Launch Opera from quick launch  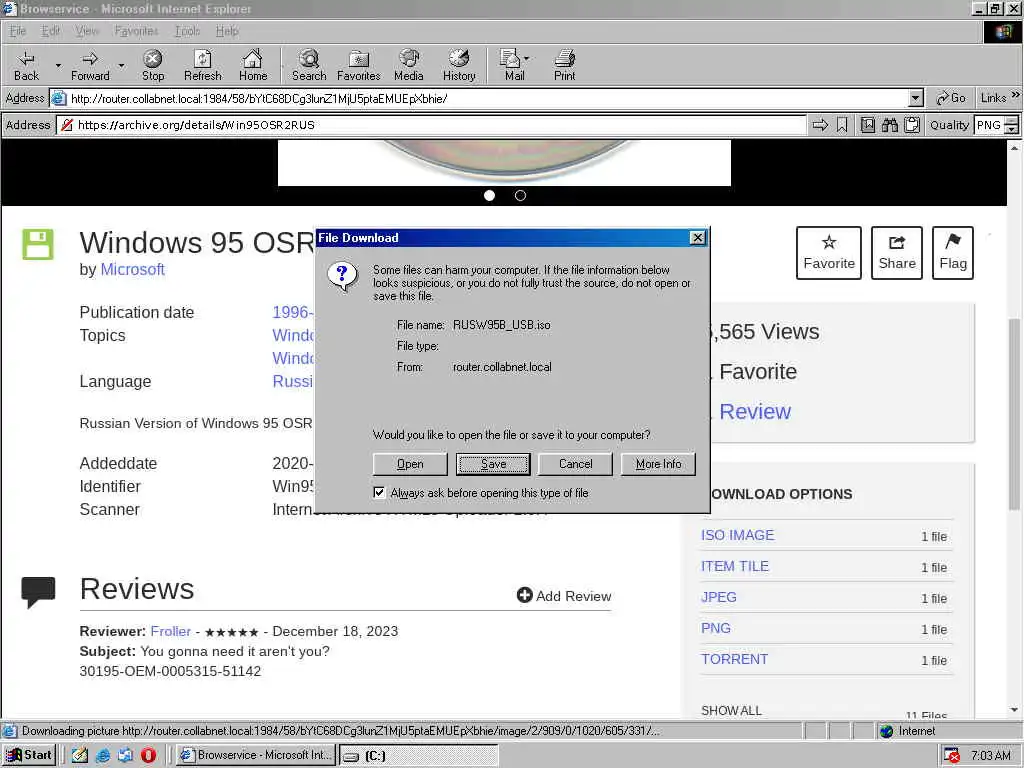click(x=148, y=756)
